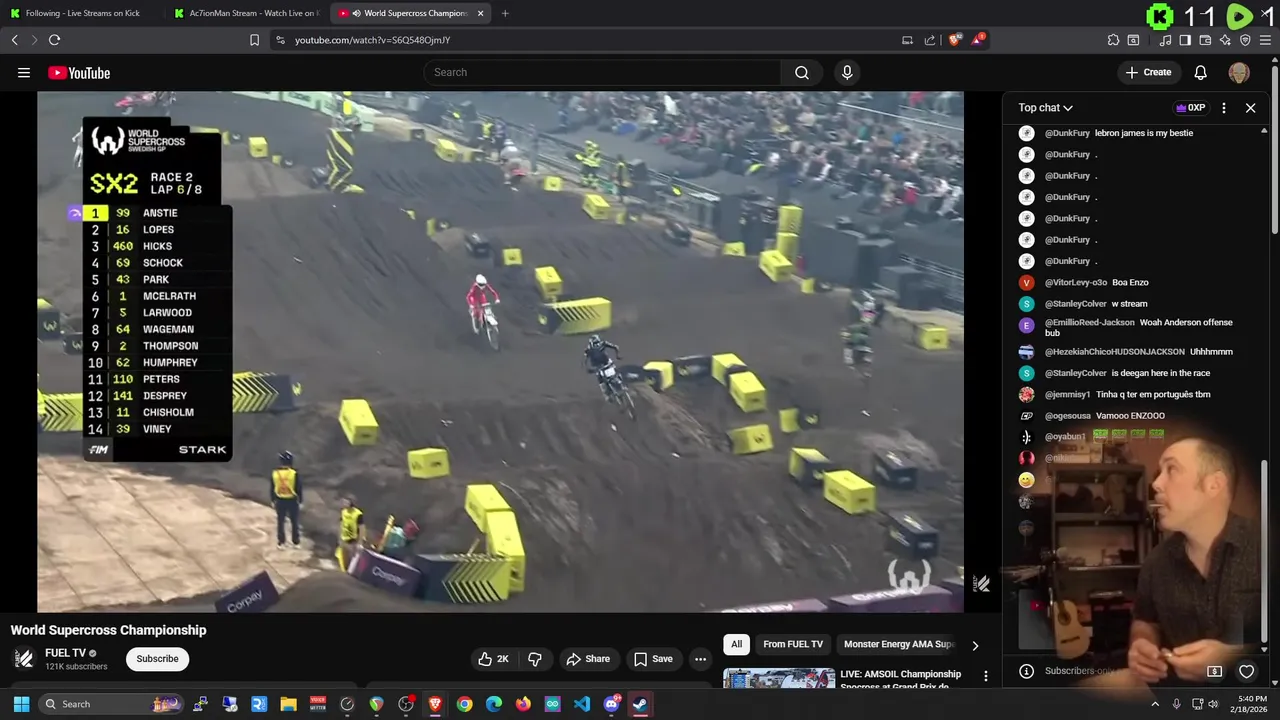Click the browser address bar URL

pos(372,40)
